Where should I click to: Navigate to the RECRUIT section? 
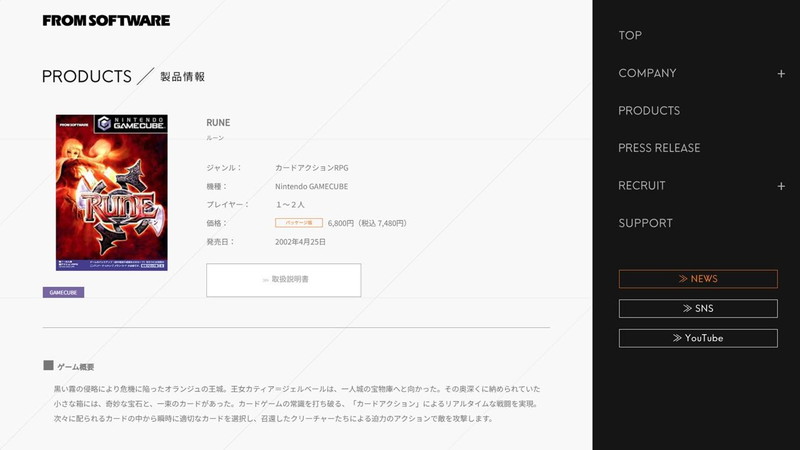[642, 186]
